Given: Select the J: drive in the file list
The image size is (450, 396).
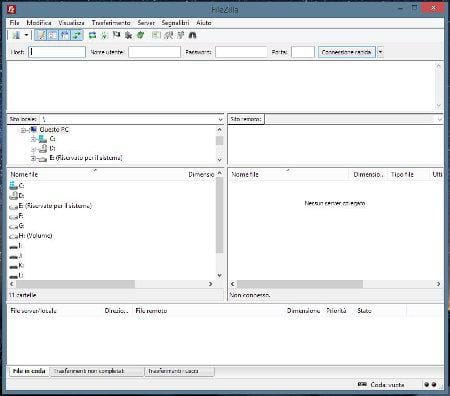Looking at the screenshot, I should 16,256.
